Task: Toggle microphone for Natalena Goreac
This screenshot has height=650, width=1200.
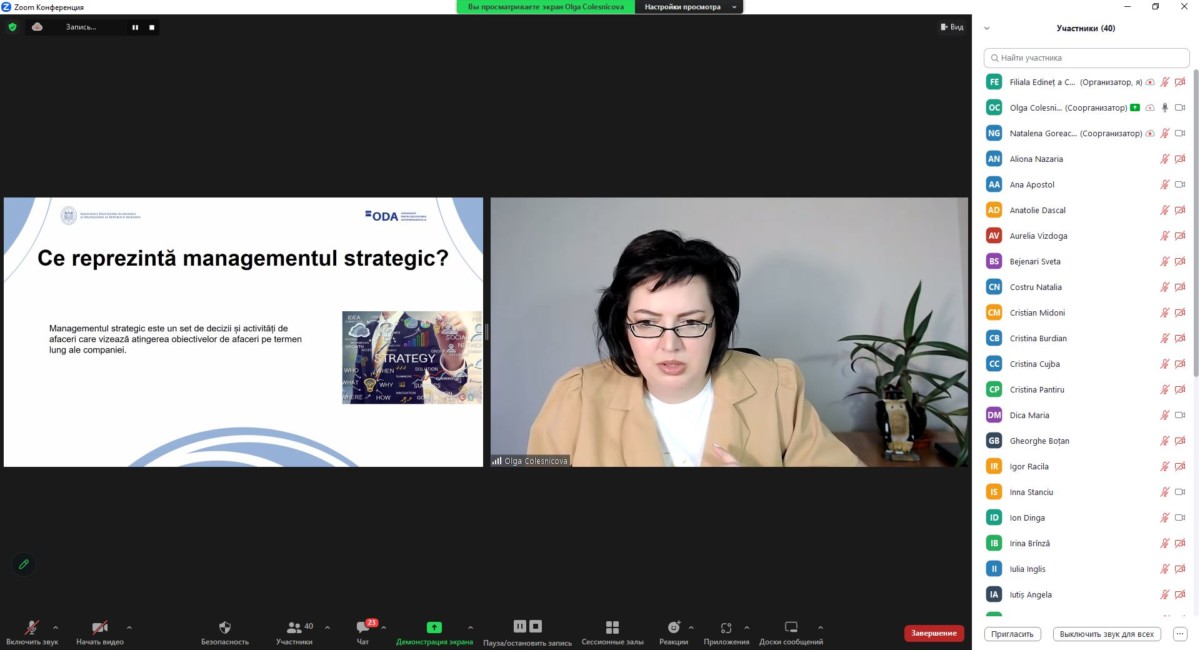Action: [x=1164, y=133]
